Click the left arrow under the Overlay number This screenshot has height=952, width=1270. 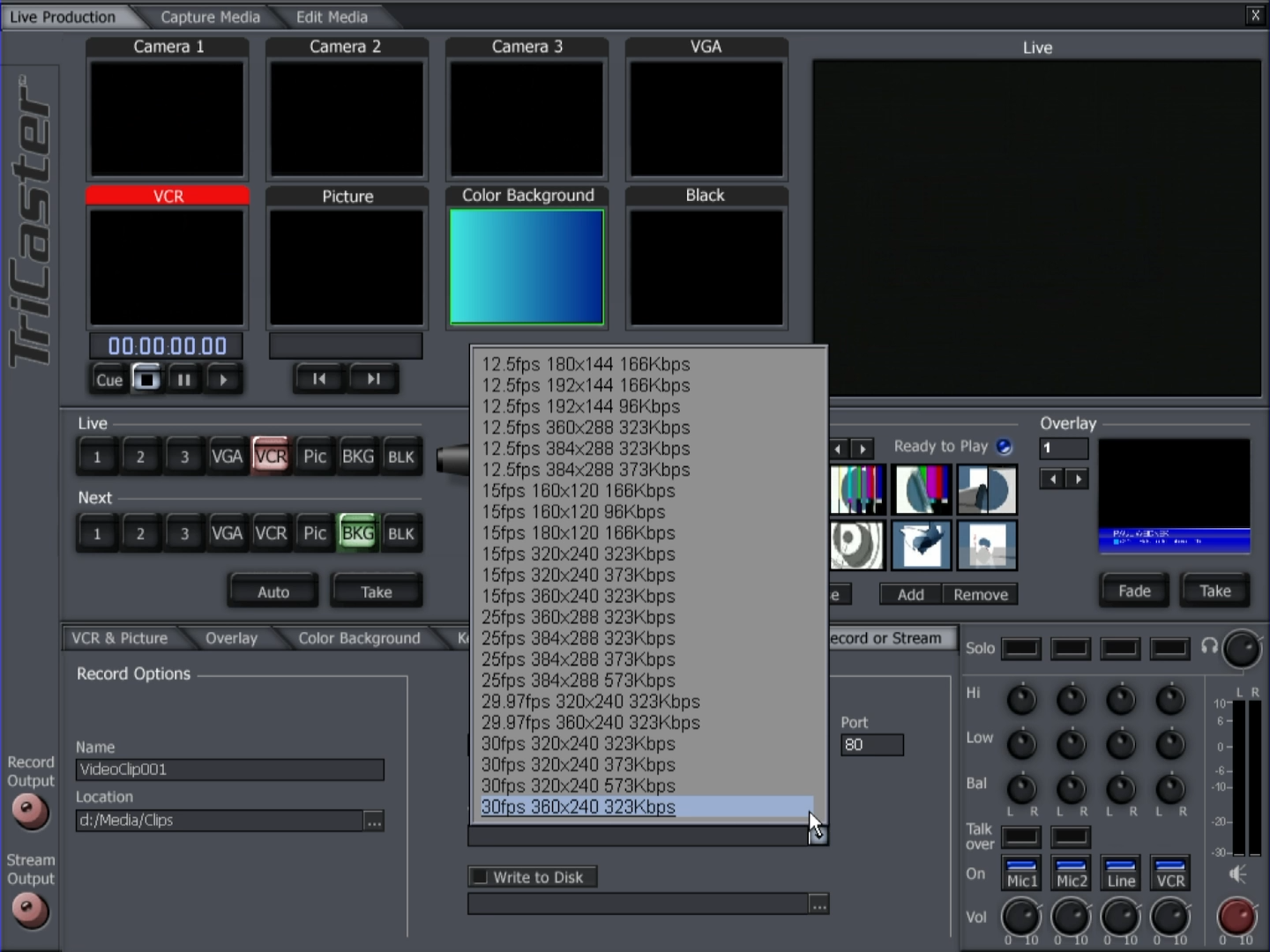click(1052, 479)
